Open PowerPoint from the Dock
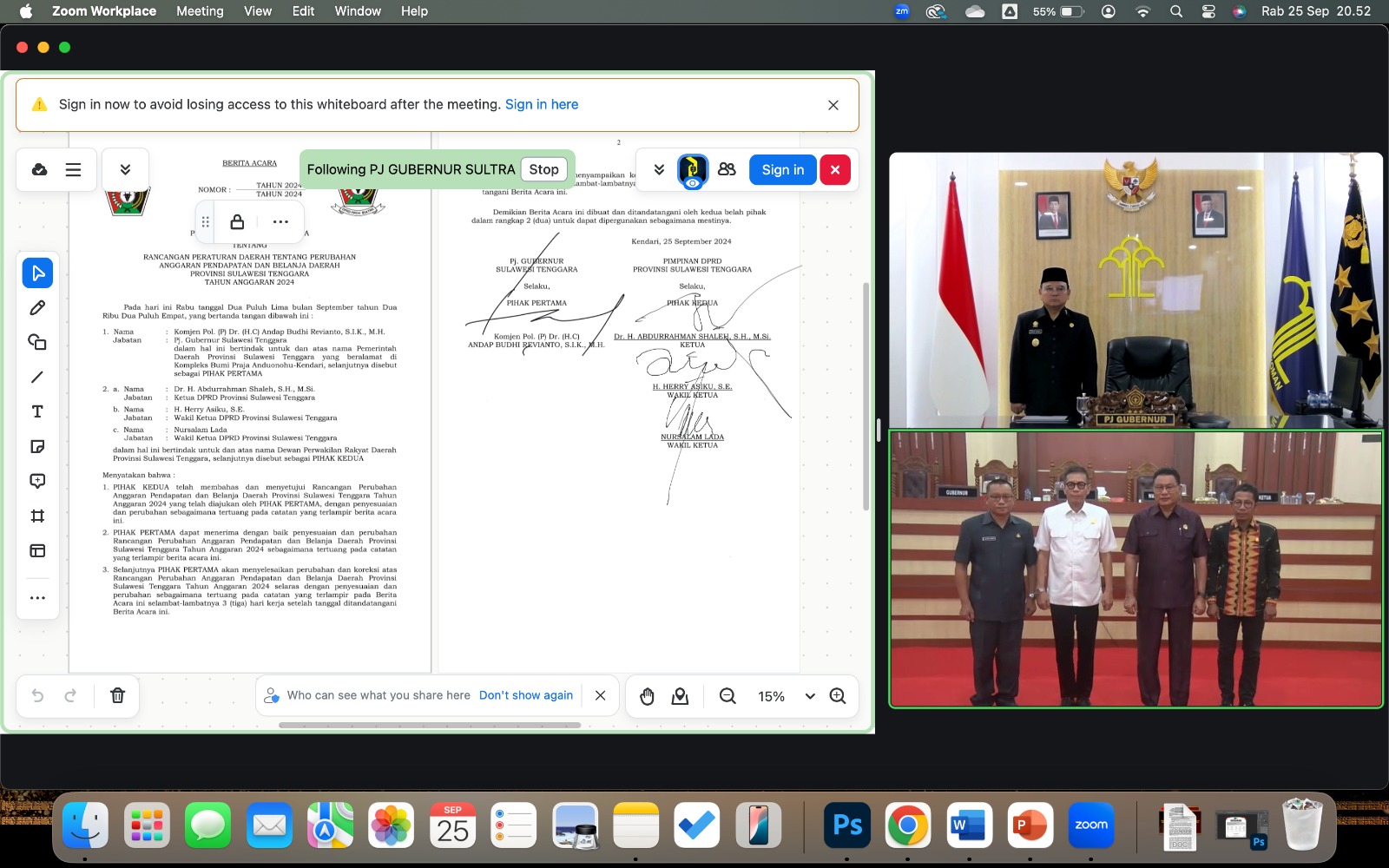 click(x=1030, y=825)
